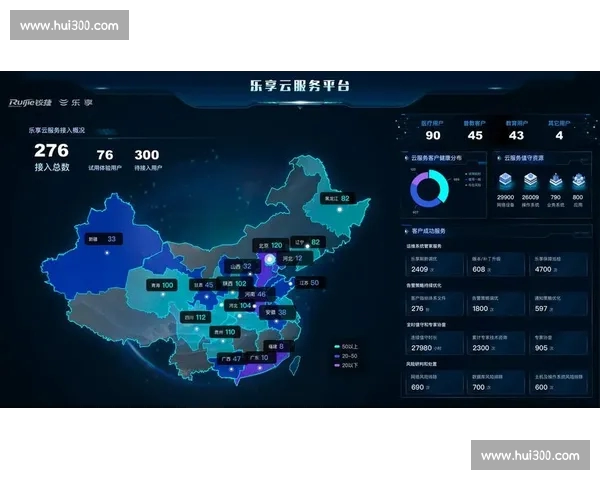Click the 云服务客户健康分布 panel heading
The height and width of the screenshot is (480, 600).
(437, 158)
